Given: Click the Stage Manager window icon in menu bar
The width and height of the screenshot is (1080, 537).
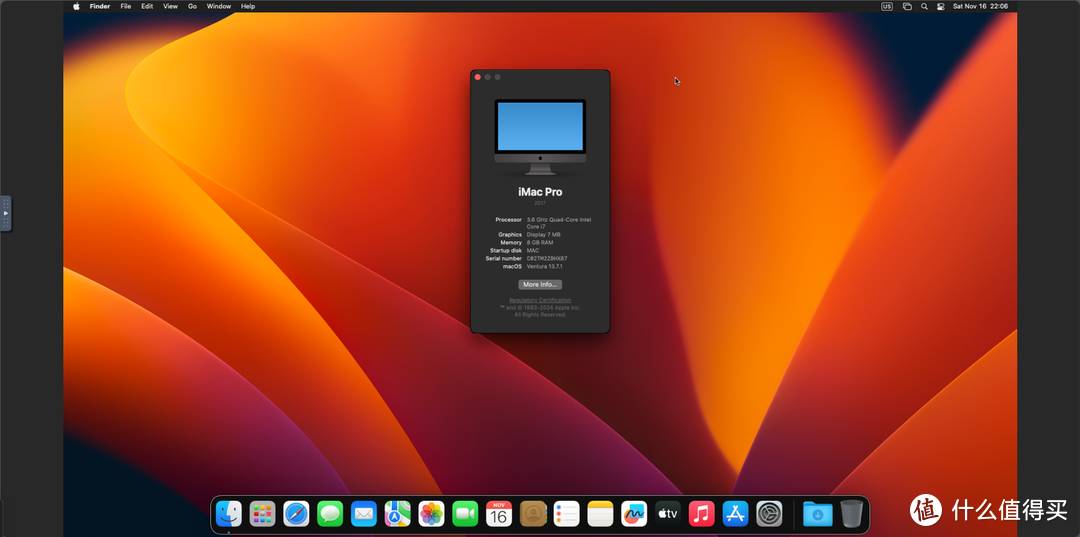Looking at the screenshot, I should [907, 6].
